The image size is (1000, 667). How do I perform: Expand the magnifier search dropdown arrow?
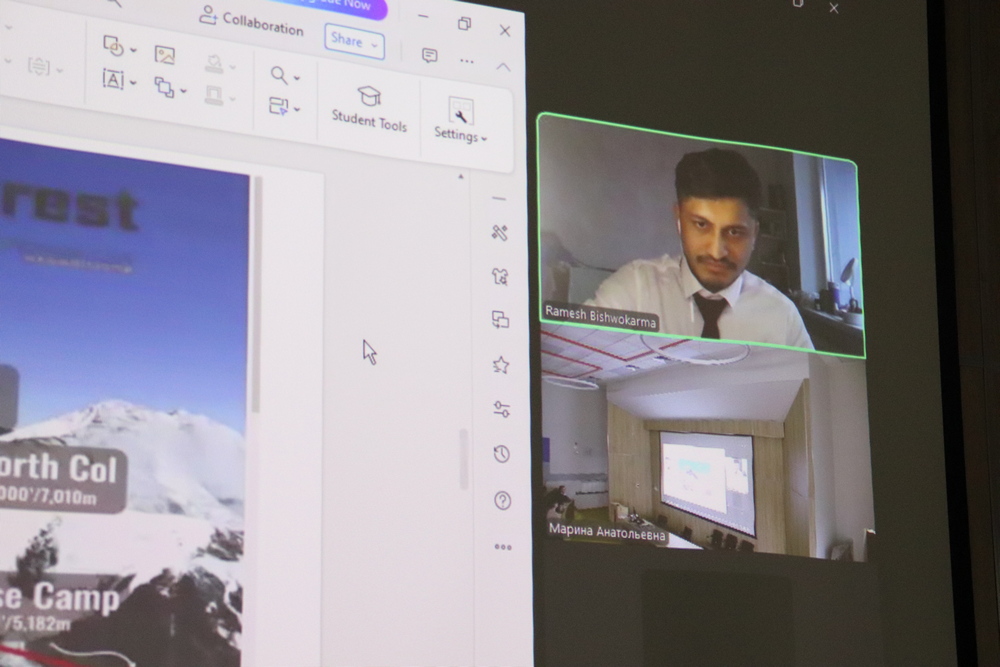click(x=297, y=78)
